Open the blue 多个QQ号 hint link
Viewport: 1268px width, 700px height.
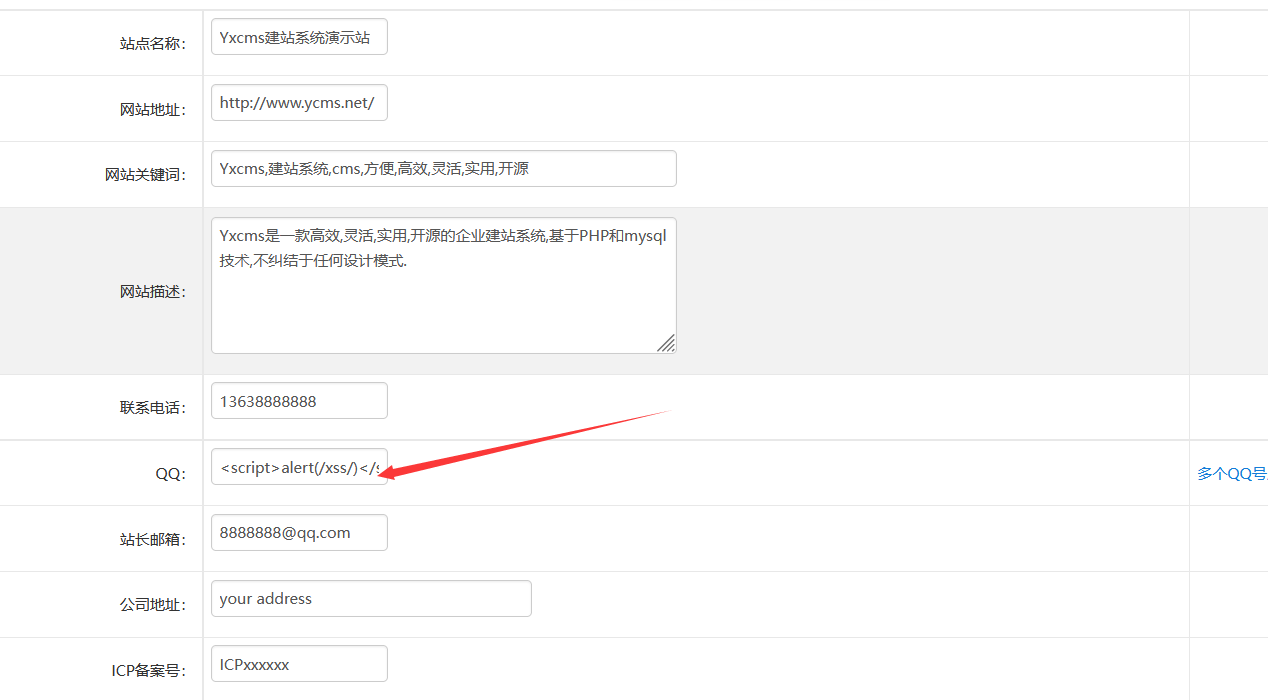pos(1232,474)
